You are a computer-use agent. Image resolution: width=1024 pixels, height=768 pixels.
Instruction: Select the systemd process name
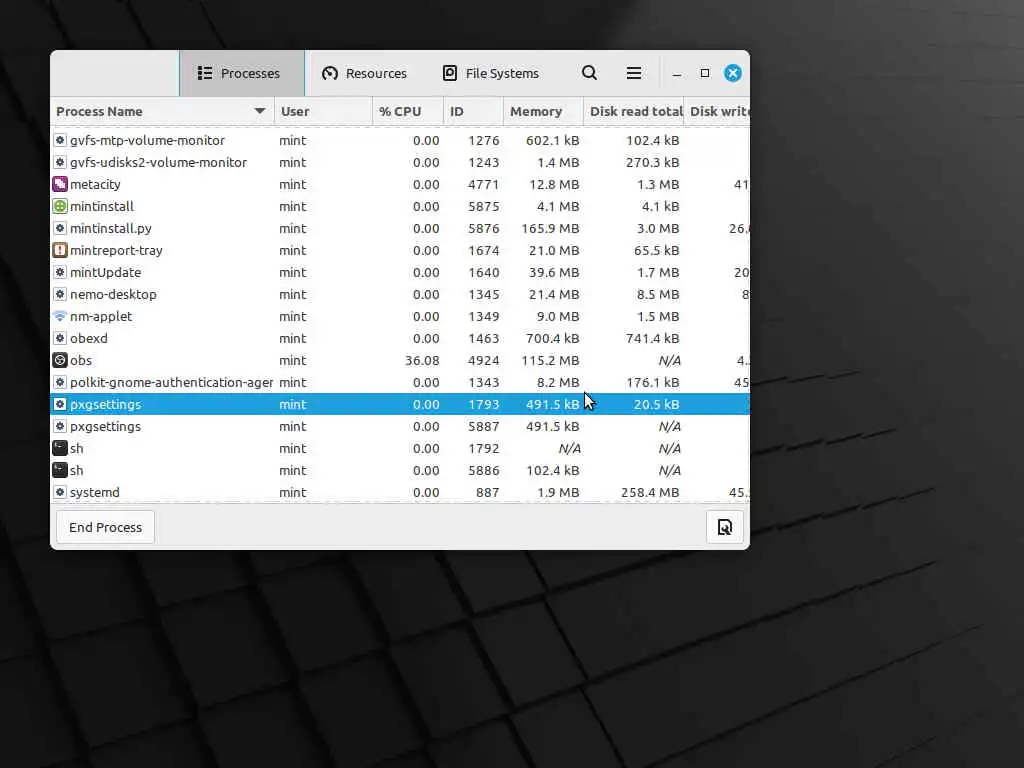click(95, 492)
